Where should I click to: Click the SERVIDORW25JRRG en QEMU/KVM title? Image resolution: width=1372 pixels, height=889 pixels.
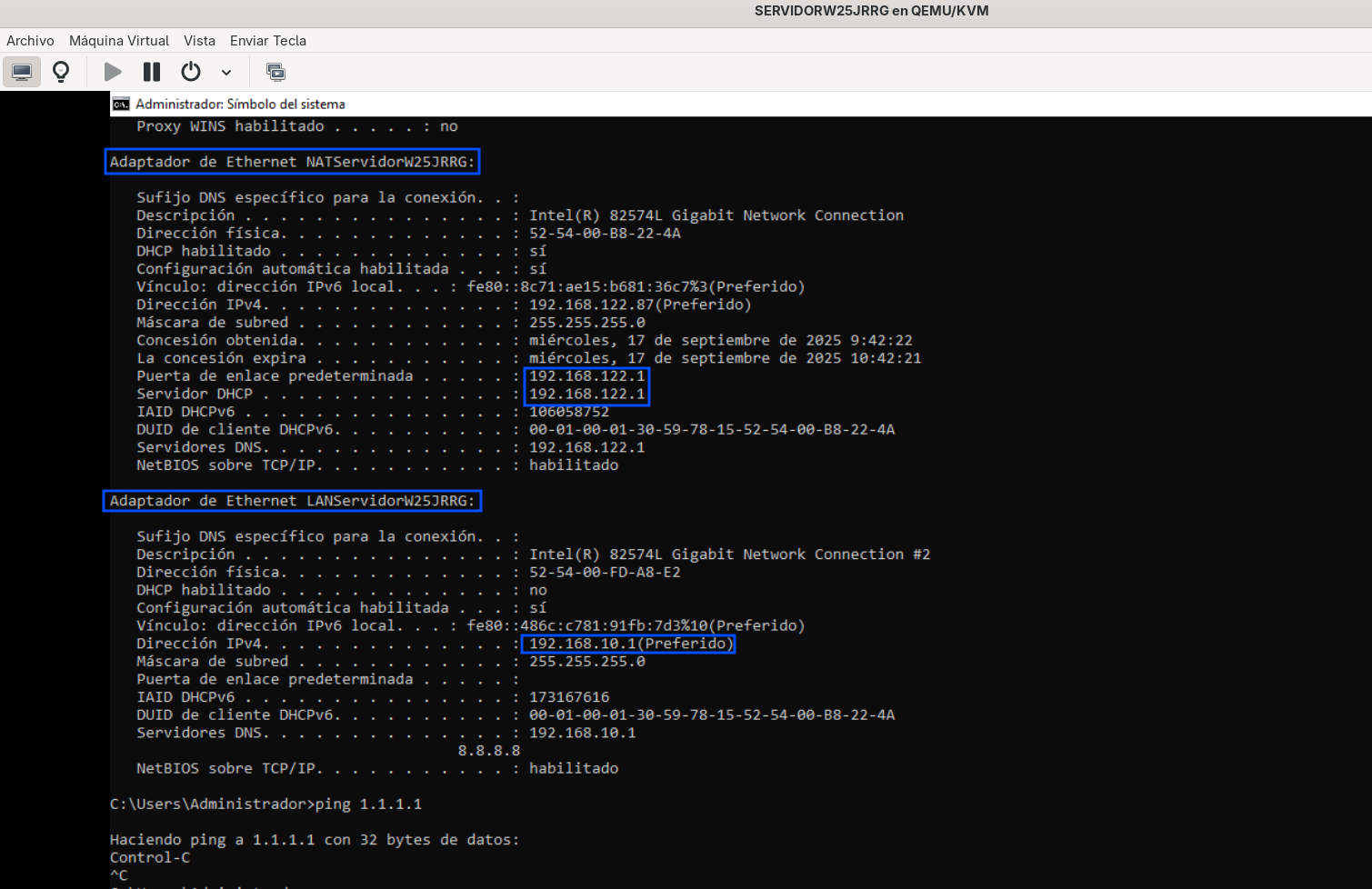click(871, 11)
